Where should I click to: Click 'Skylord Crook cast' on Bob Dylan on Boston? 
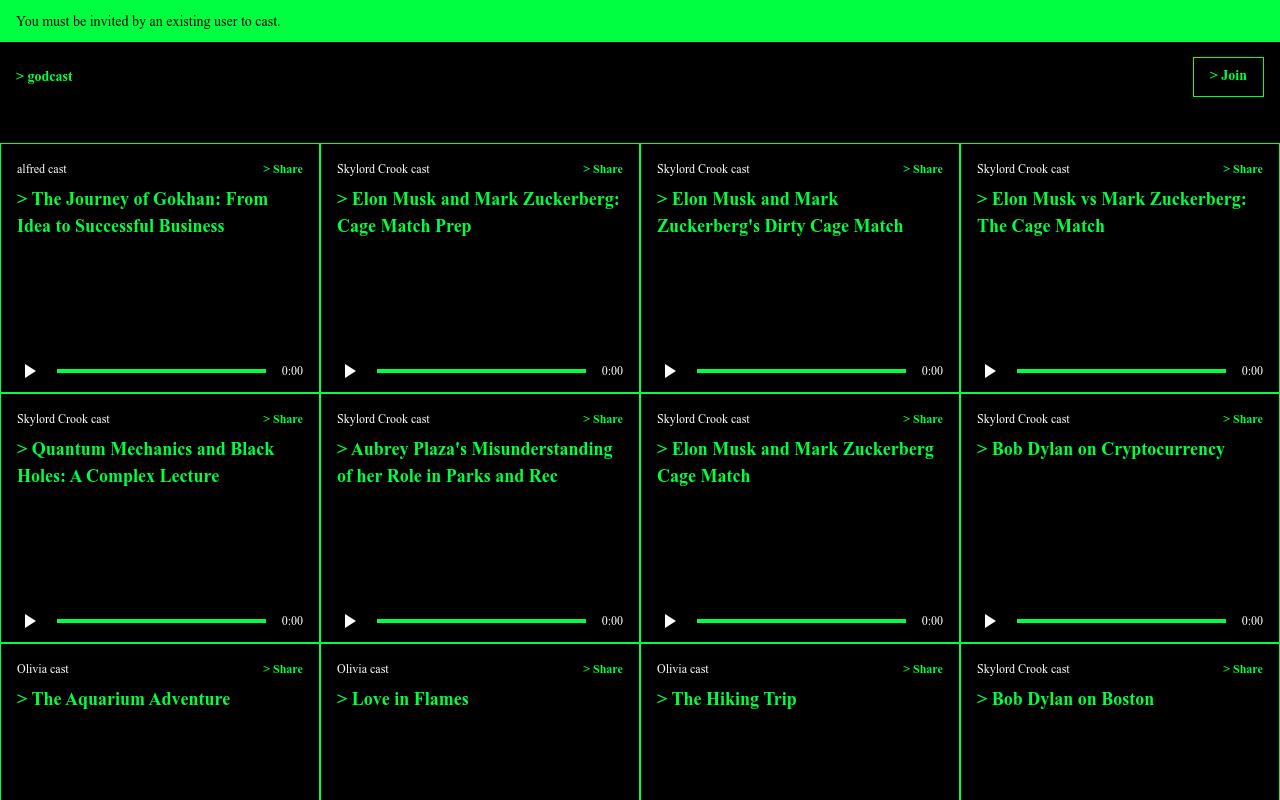(x=1023, y=669)
